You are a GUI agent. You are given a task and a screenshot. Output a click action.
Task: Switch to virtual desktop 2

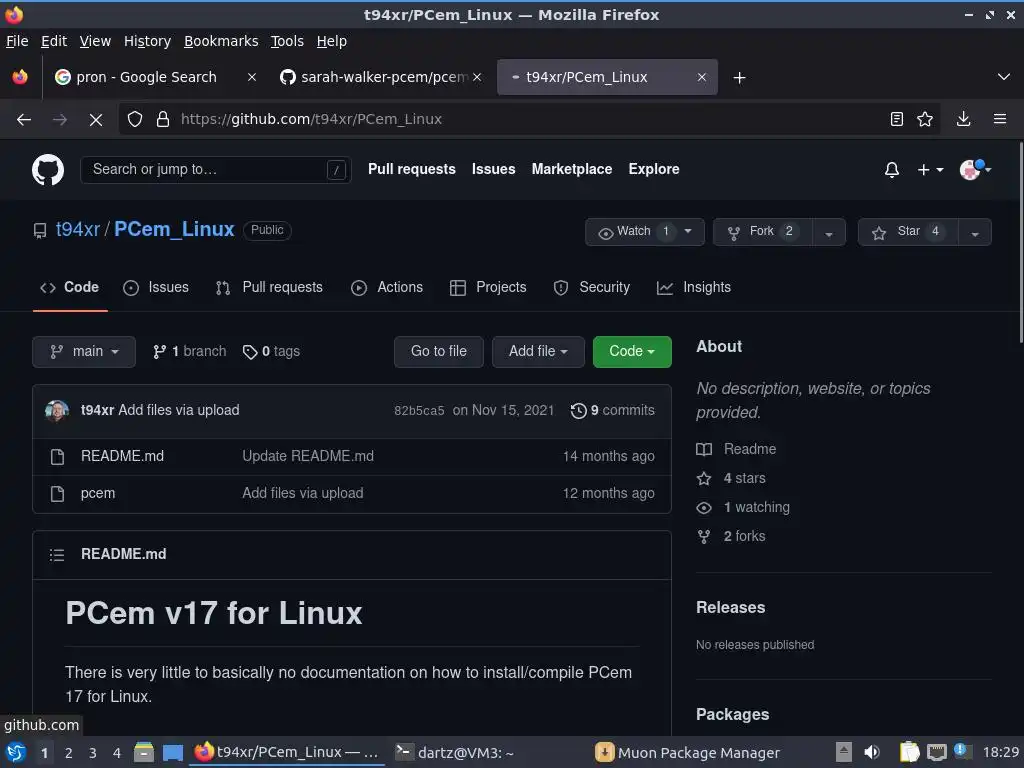(69, 753)
